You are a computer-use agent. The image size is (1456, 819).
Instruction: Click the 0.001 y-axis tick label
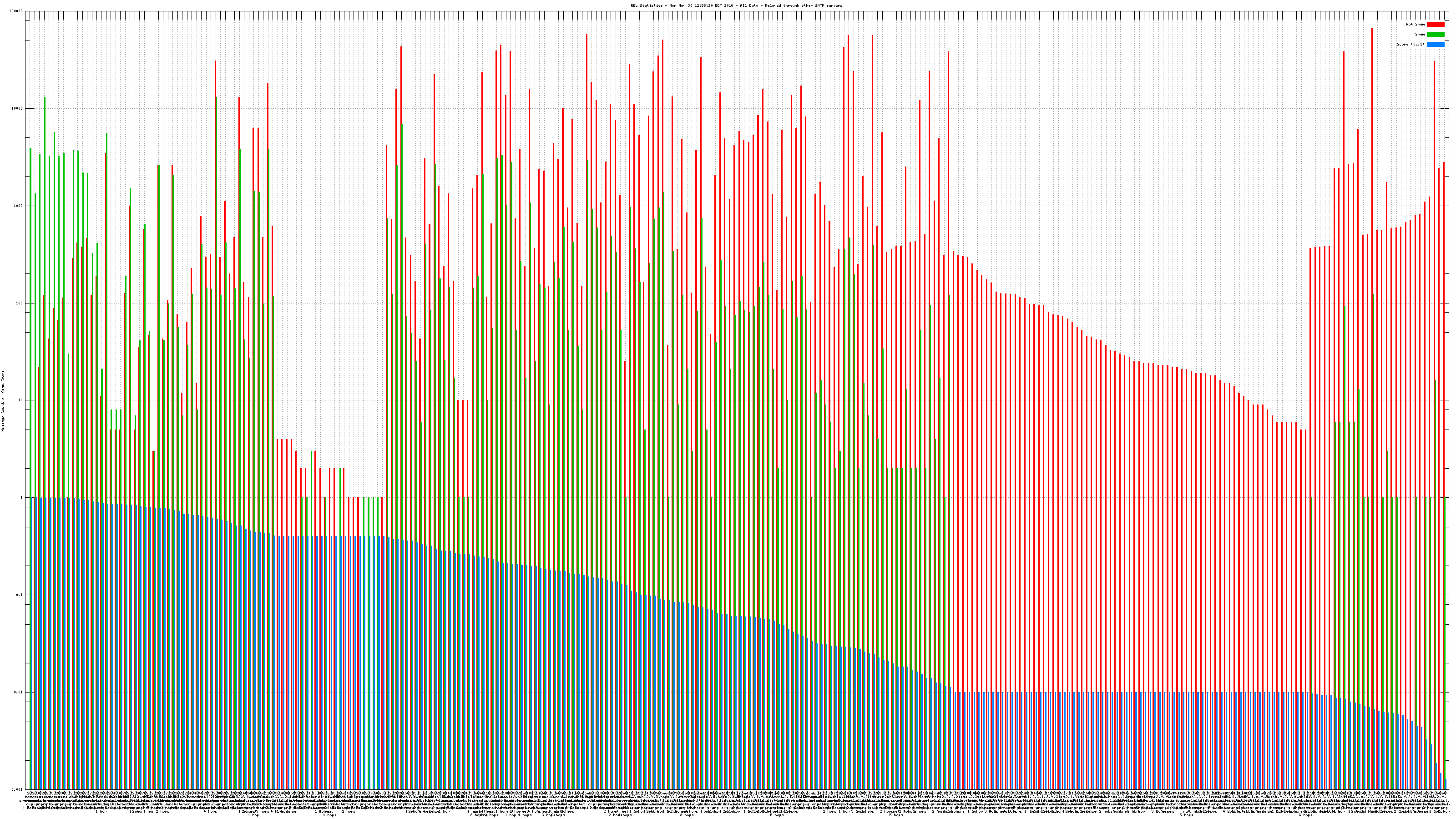tap(18, 789)
